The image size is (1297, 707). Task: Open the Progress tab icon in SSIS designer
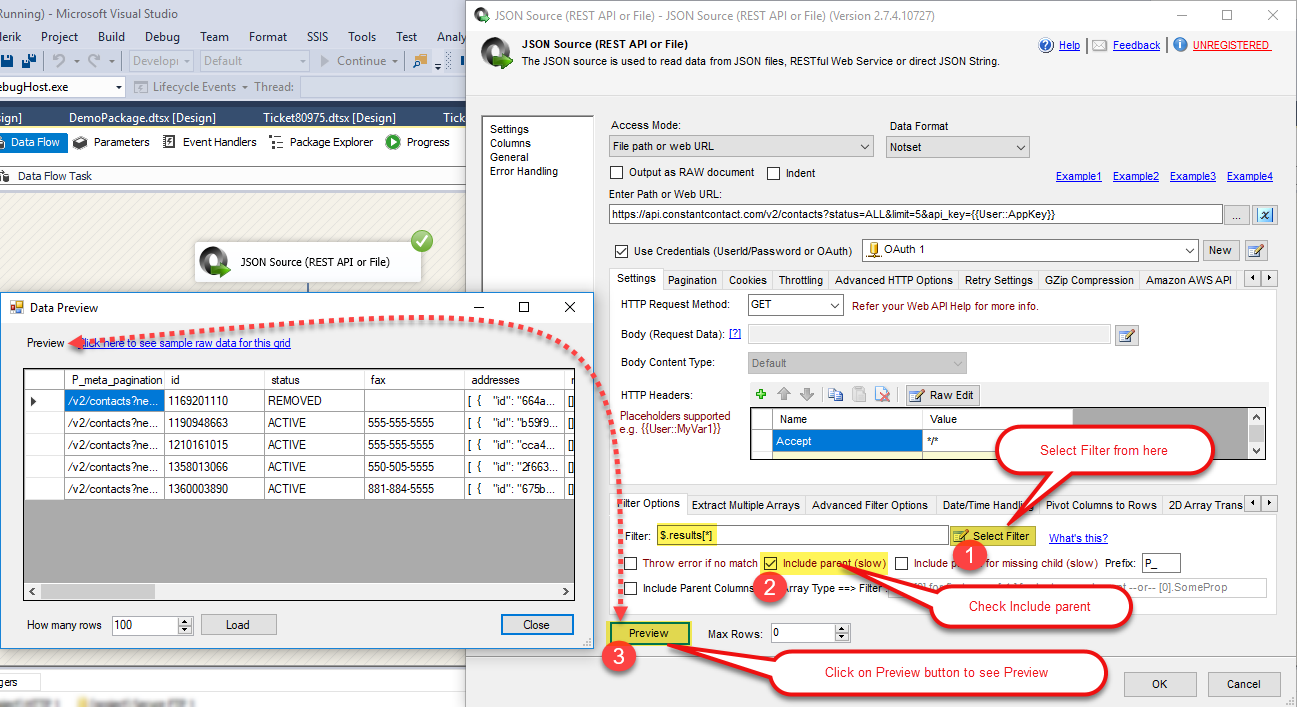click(x=393, y=142)
